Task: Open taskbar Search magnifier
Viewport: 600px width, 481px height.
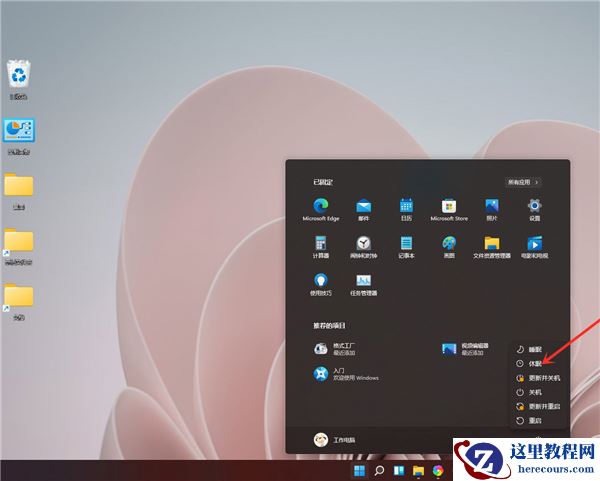Action: tap(379, 470)
